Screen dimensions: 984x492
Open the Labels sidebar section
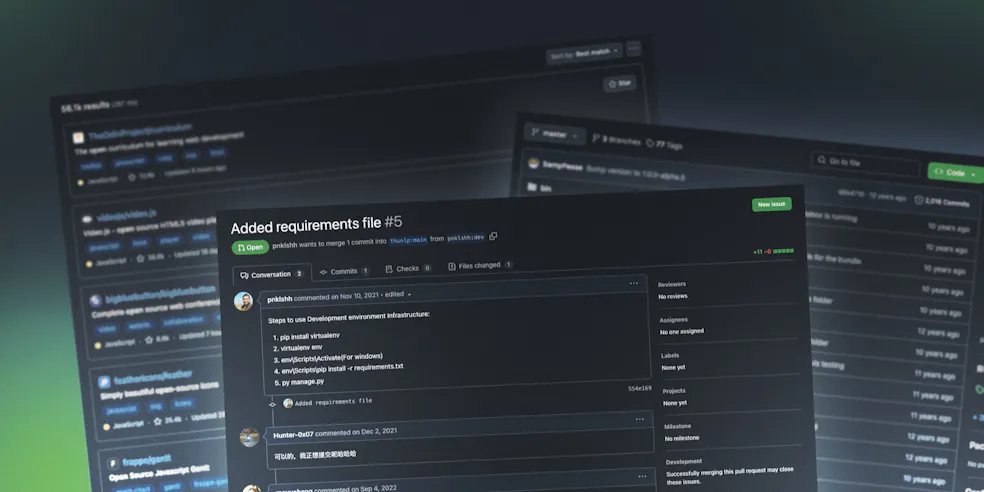click(x=670, y=355)
